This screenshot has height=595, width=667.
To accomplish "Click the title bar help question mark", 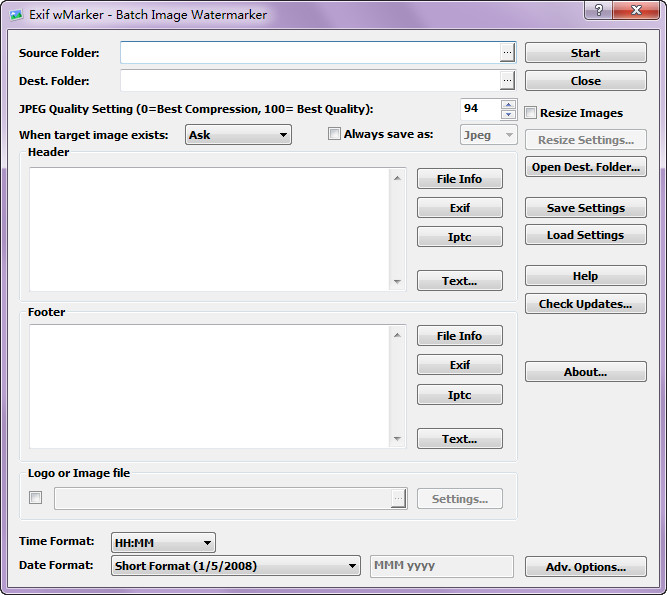I will coord(599,10).
